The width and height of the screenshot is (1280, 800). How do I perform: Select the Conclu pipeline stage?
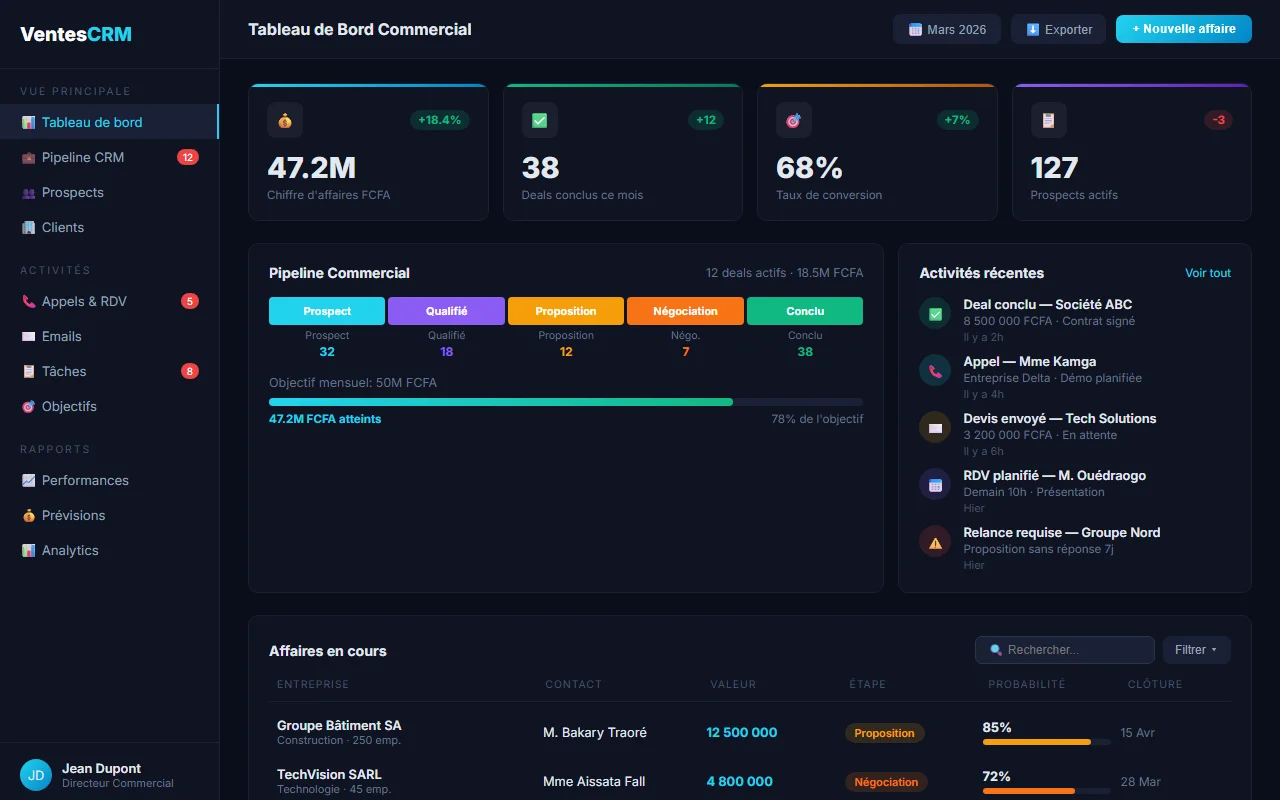pos(805,311)
